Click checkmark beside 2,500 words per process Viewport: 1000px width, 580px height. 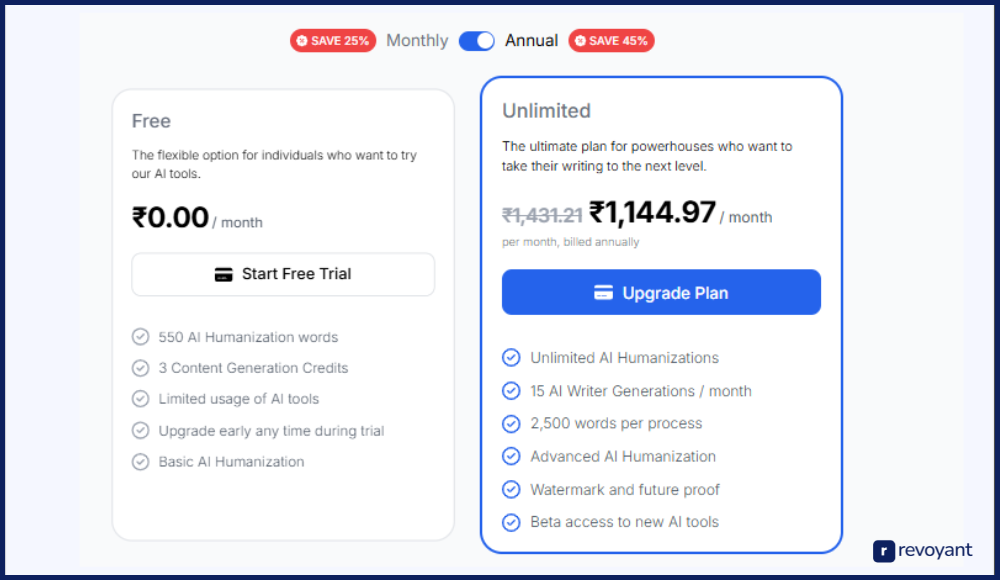coord(511,423)
